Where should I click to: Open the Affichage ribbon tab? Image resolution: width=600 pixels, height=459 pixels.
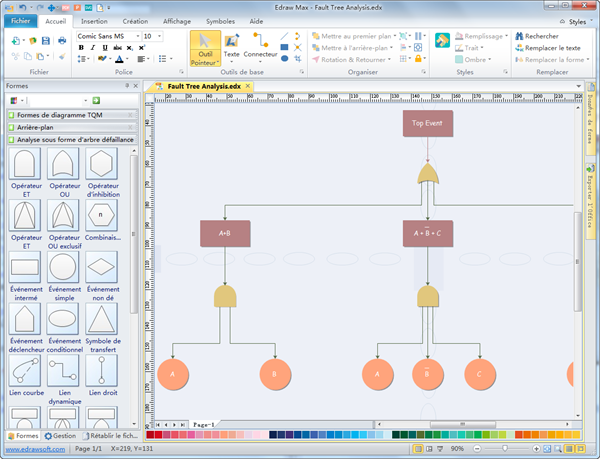[177, 20]
